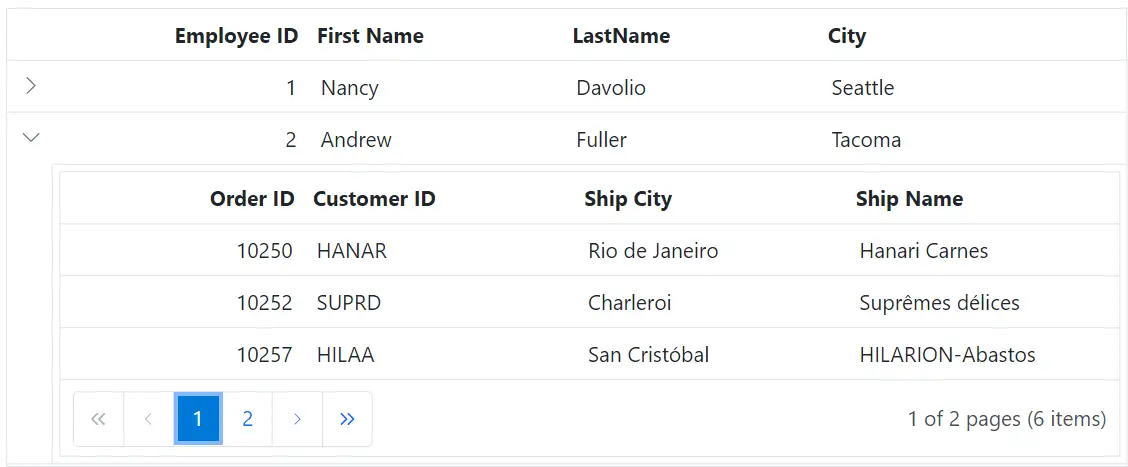Expand the Nancy Davolio row
1128x467 pixels.
coord(31,87)
